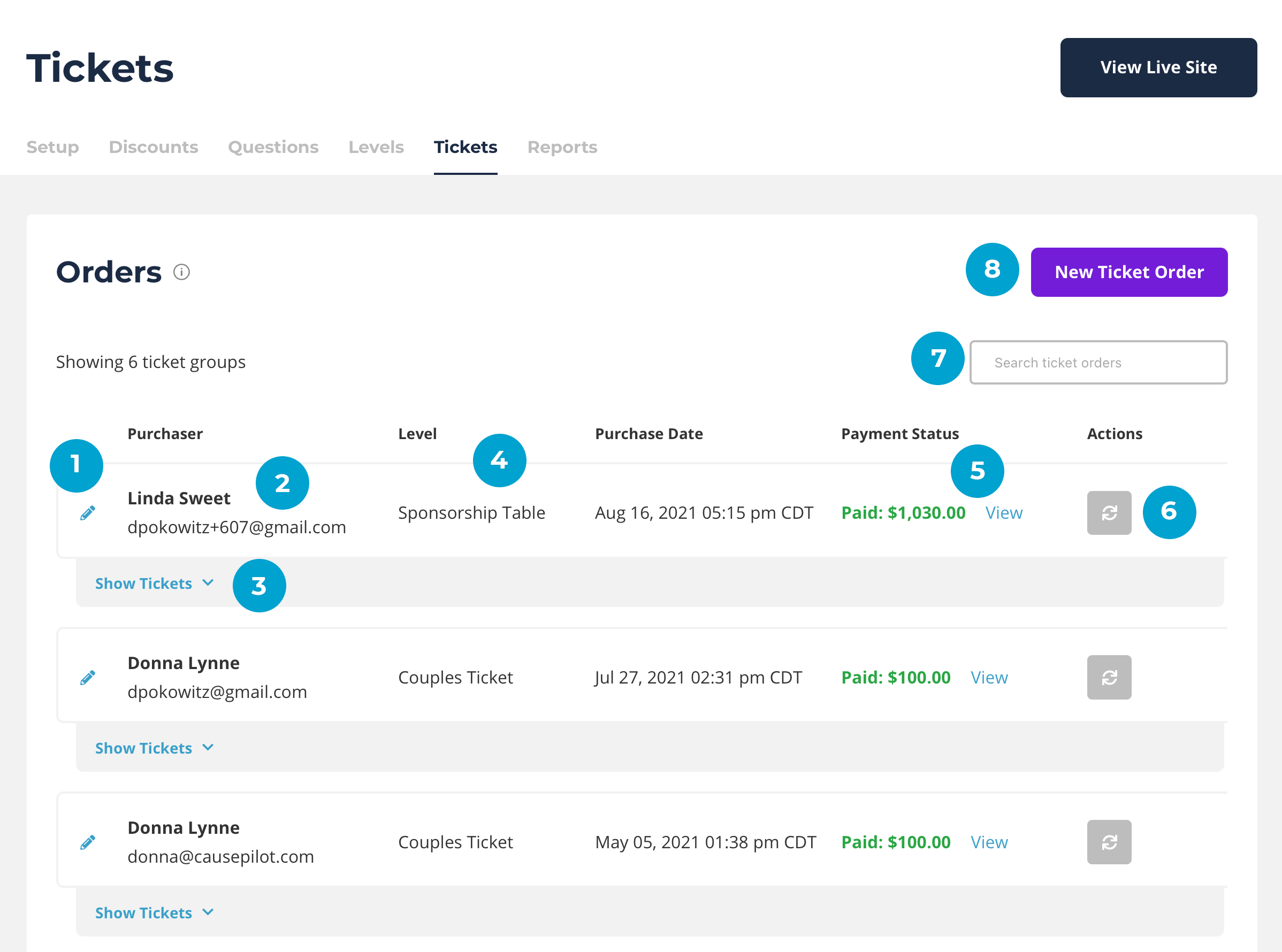
Task: Click refresh icon for Sponsorship Table order
Action: click(1109, 513)
